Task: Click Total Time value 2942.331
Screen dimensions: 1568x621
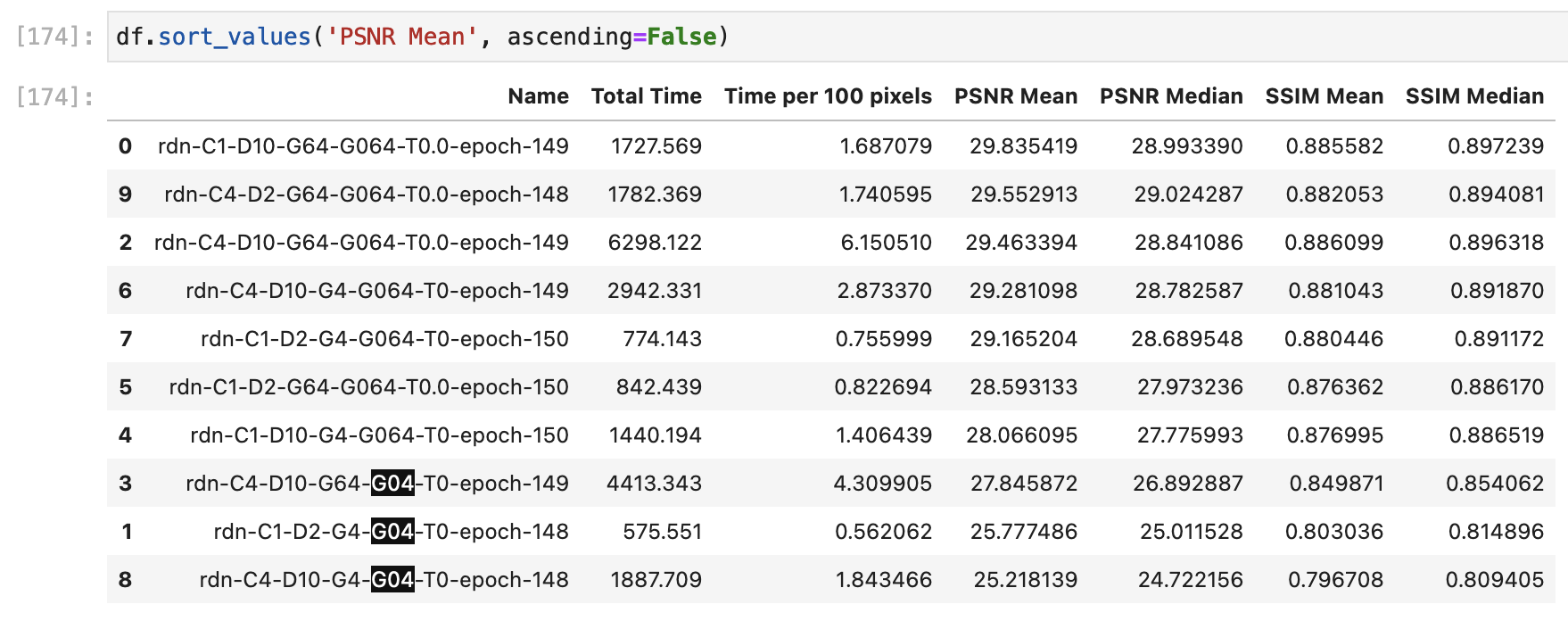Action: (655, 291)
